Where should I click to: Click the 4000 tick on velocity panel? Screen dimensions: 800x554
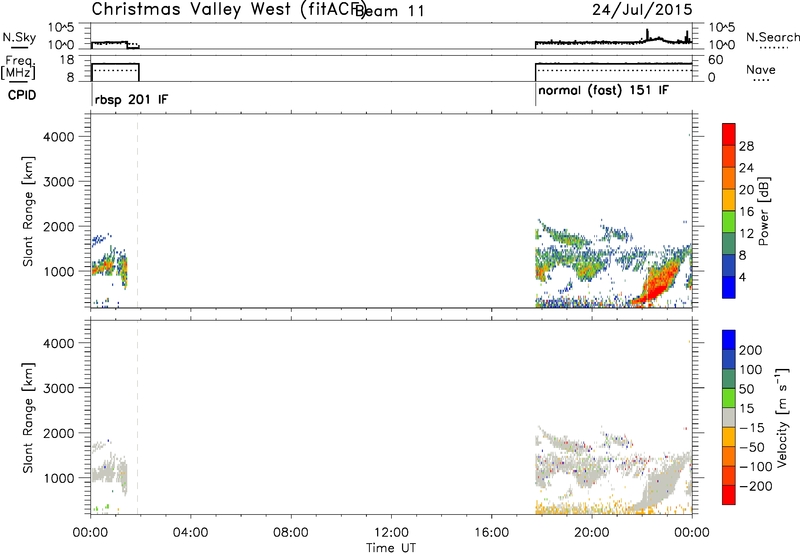click(58, 343)
